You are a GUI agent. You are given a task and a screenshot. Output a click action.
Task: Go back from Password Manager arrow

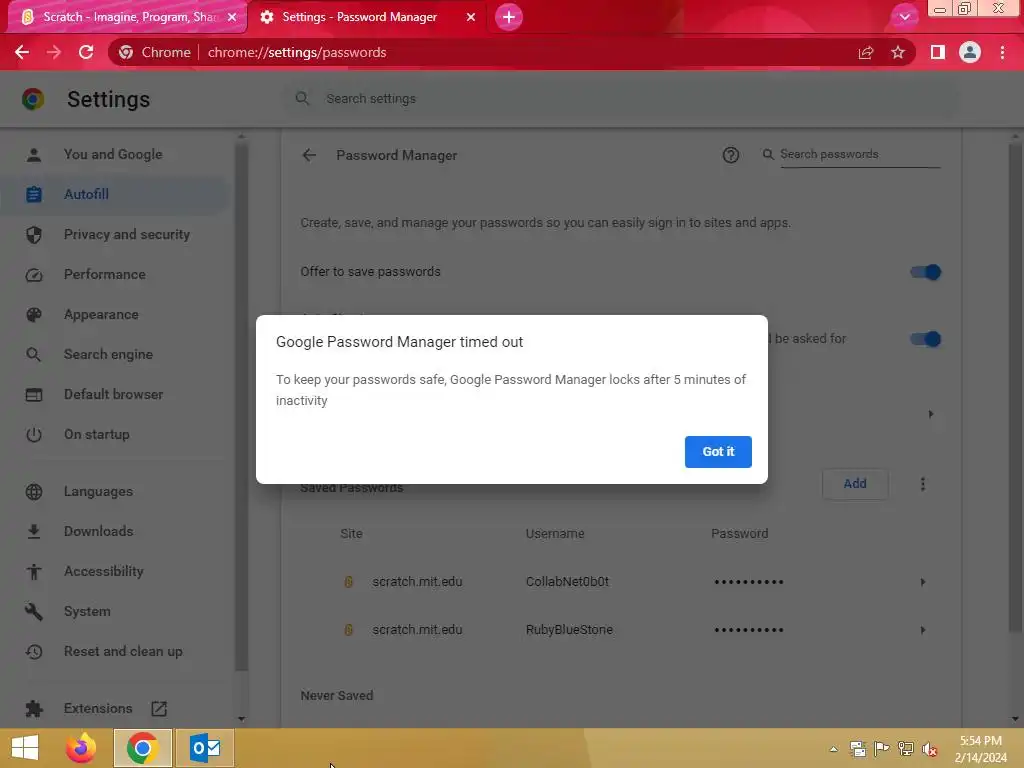[309, 155]
